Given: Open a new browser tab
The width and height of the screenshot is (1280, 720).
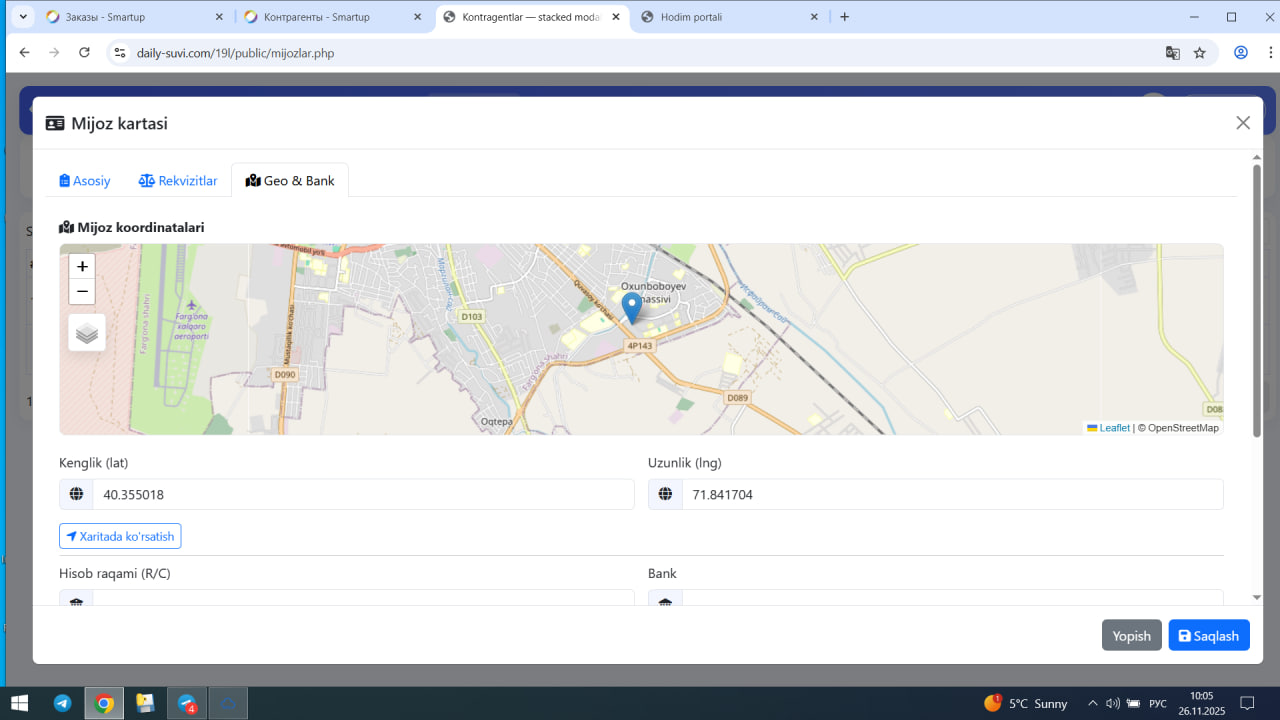Looking at the screenshot, I should pyautogui.click(x=845, y=17).
